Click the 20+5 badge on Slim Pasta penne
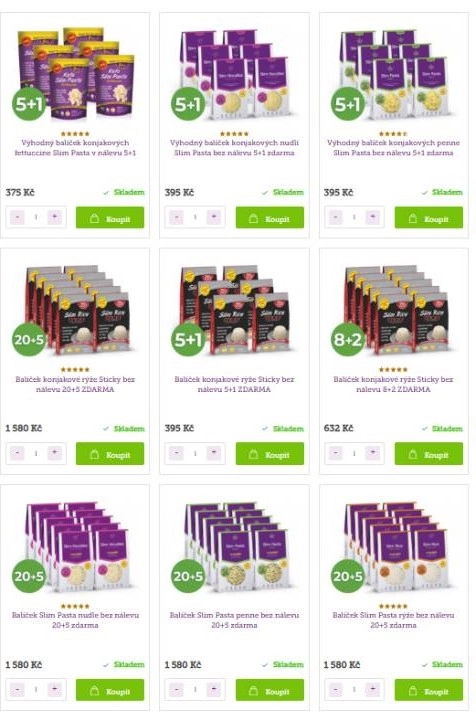The width and height of the screenshot is (476, 720). [x=188, y=576]
